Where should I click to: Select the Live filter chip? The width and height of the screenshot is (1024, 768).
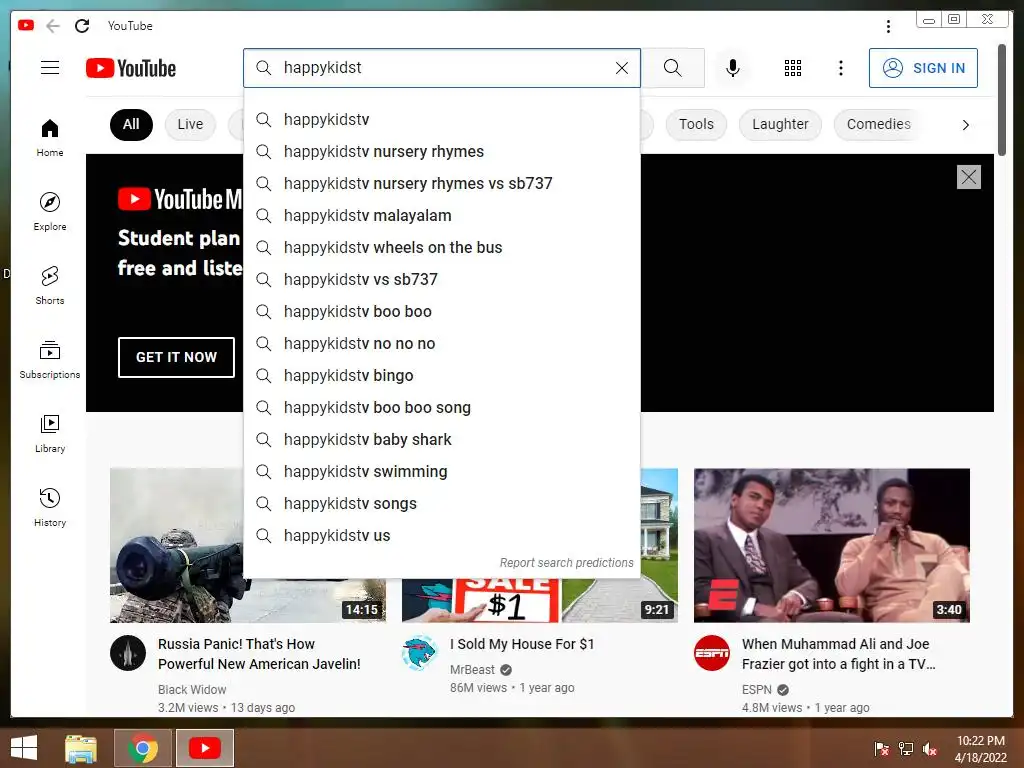pyautogui.click(x=190, y=124)
